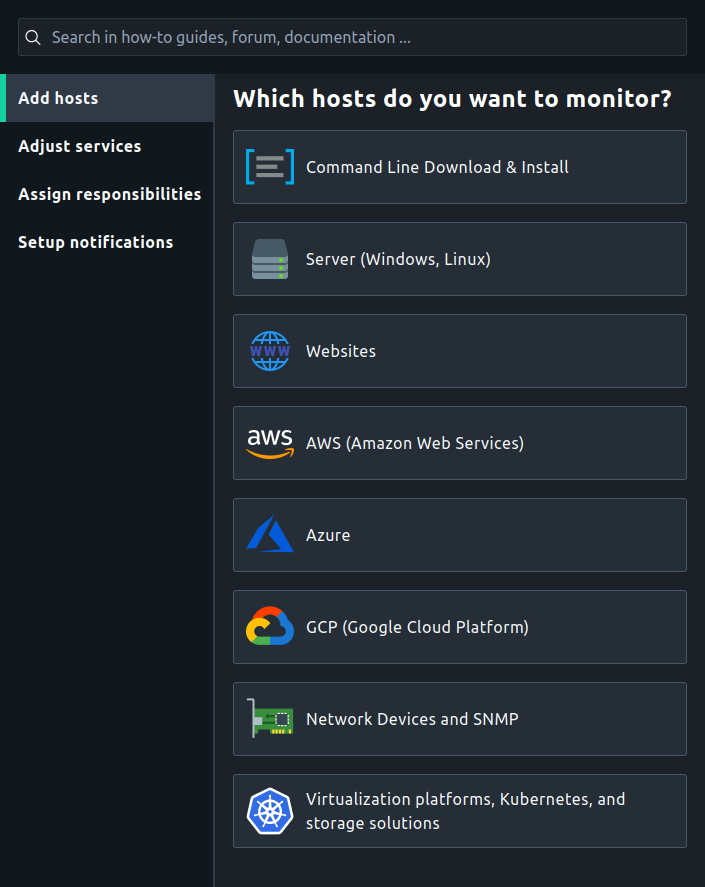Choose GCP (Google Cloud Platform)
This screenshot has width=705, height=887.
pos(459,627)
